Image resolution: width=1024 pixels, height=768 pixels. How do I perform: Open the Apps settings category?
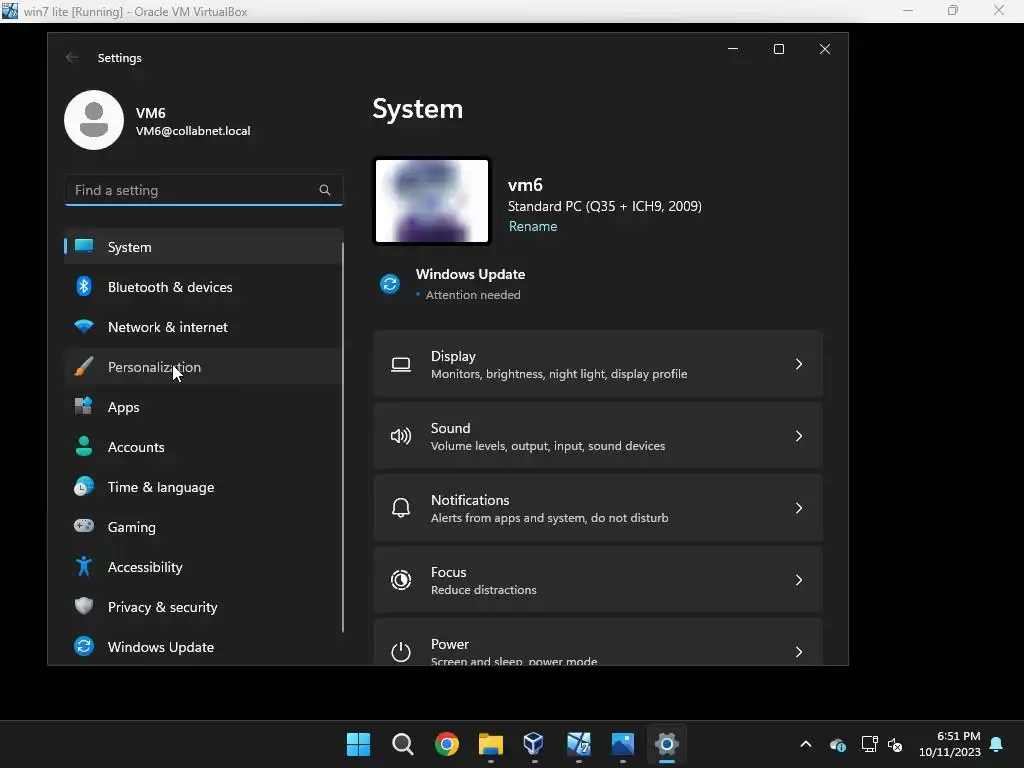pyautogui.click(x=203, y=407)
